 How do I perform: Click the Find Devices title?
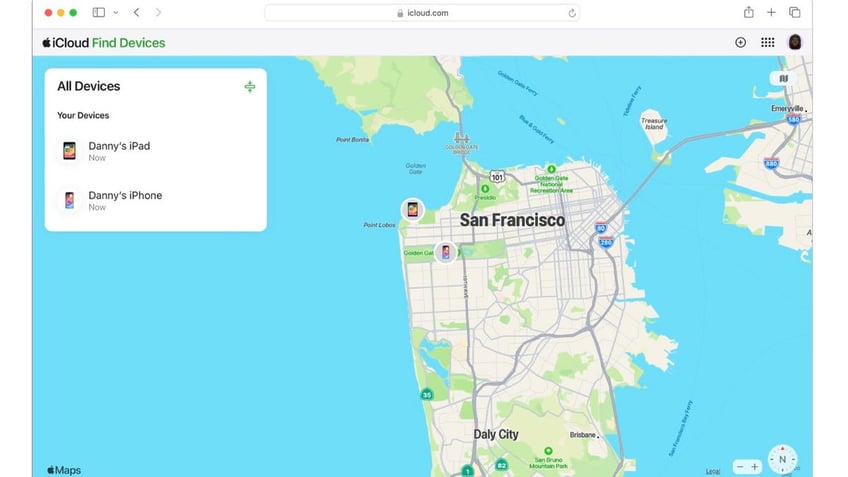click(129, 43)
